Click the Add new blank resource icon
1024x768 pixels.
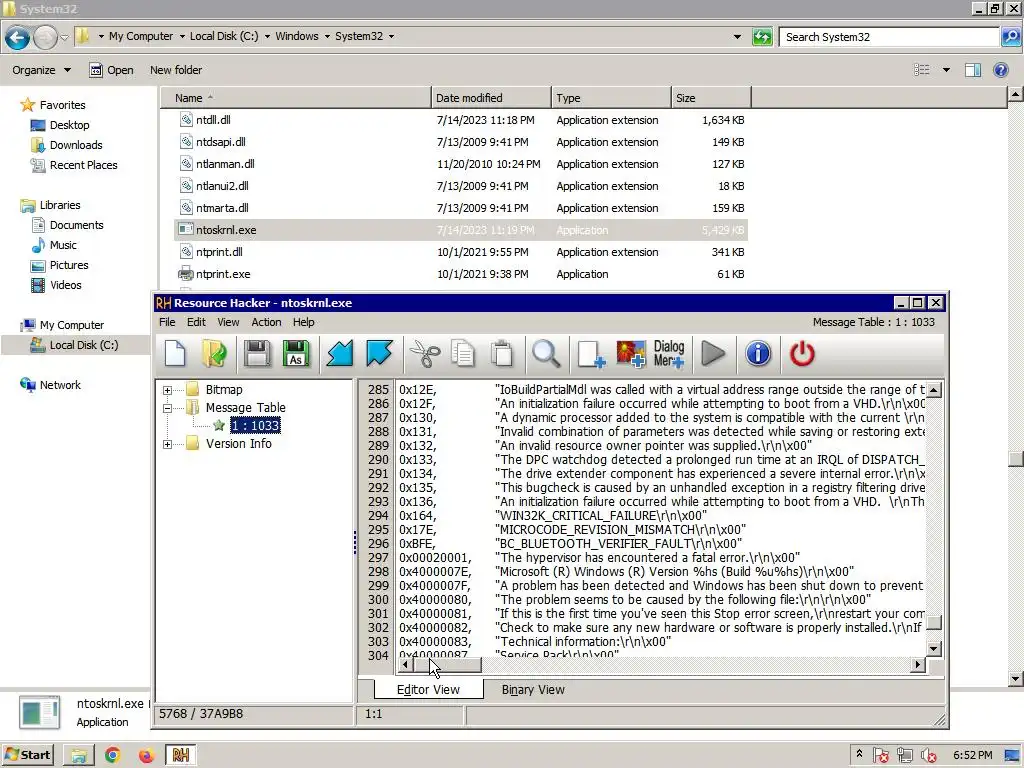pos(591,354)
